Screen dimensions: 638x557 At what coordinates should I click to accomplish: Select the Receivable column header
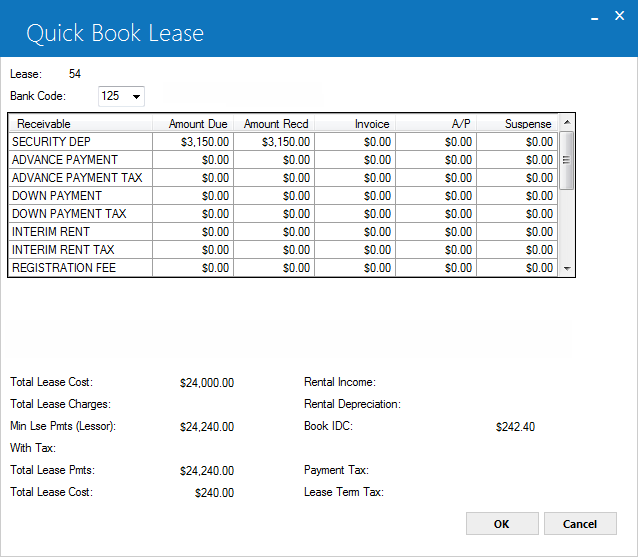[x=80, y=124]
